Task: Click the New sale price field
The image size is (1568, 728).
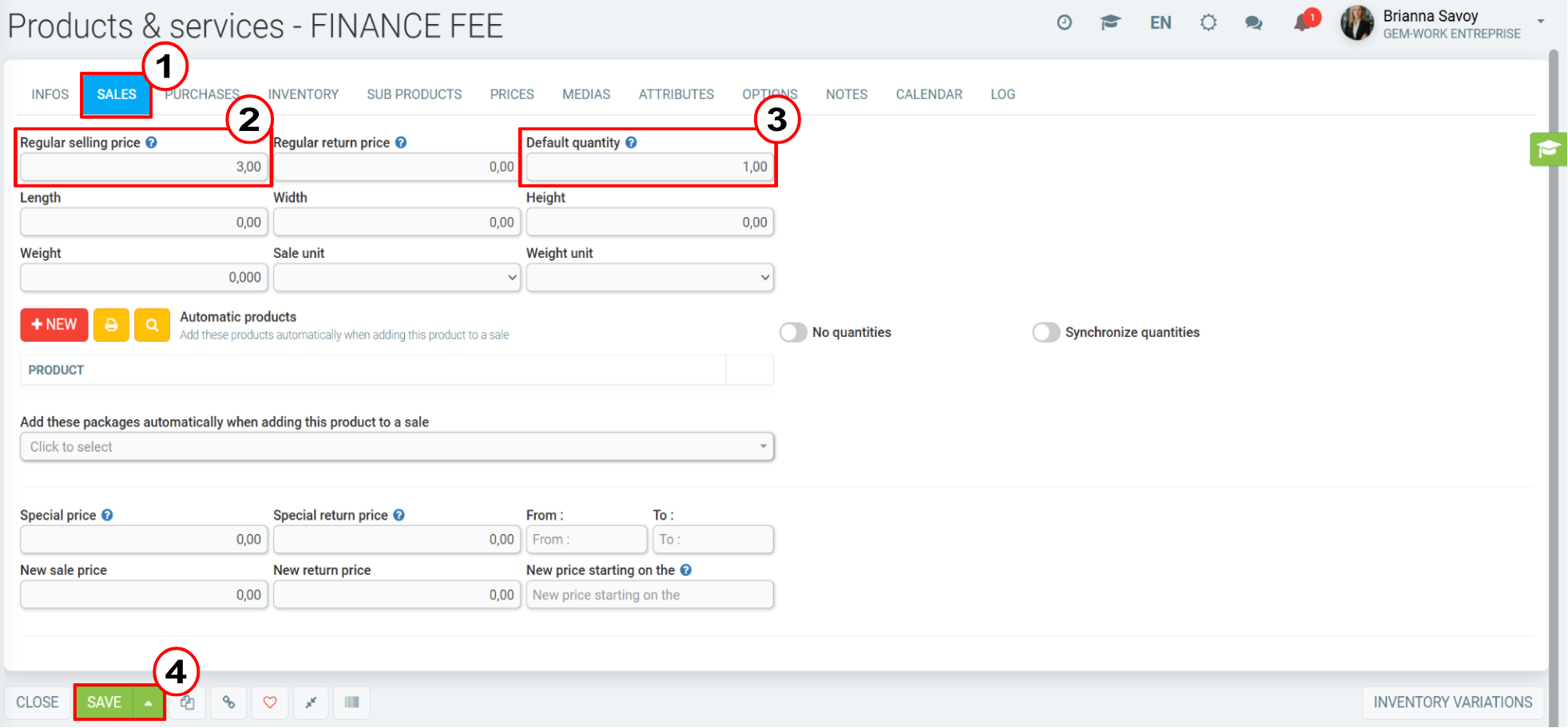Action: tap(144, 595)
